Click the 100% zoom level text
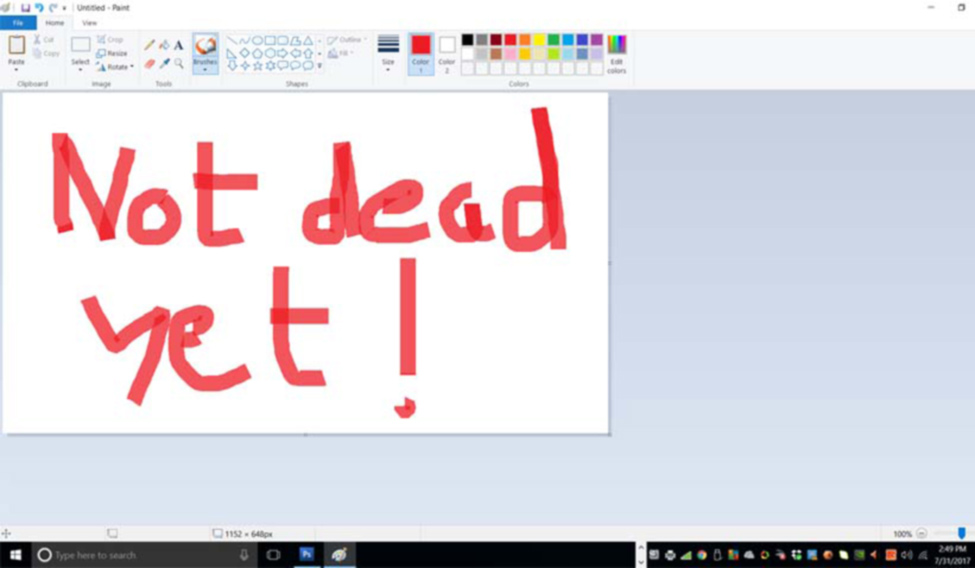The width and height of the screenshot is (975, 568). (x=902, y=534)
